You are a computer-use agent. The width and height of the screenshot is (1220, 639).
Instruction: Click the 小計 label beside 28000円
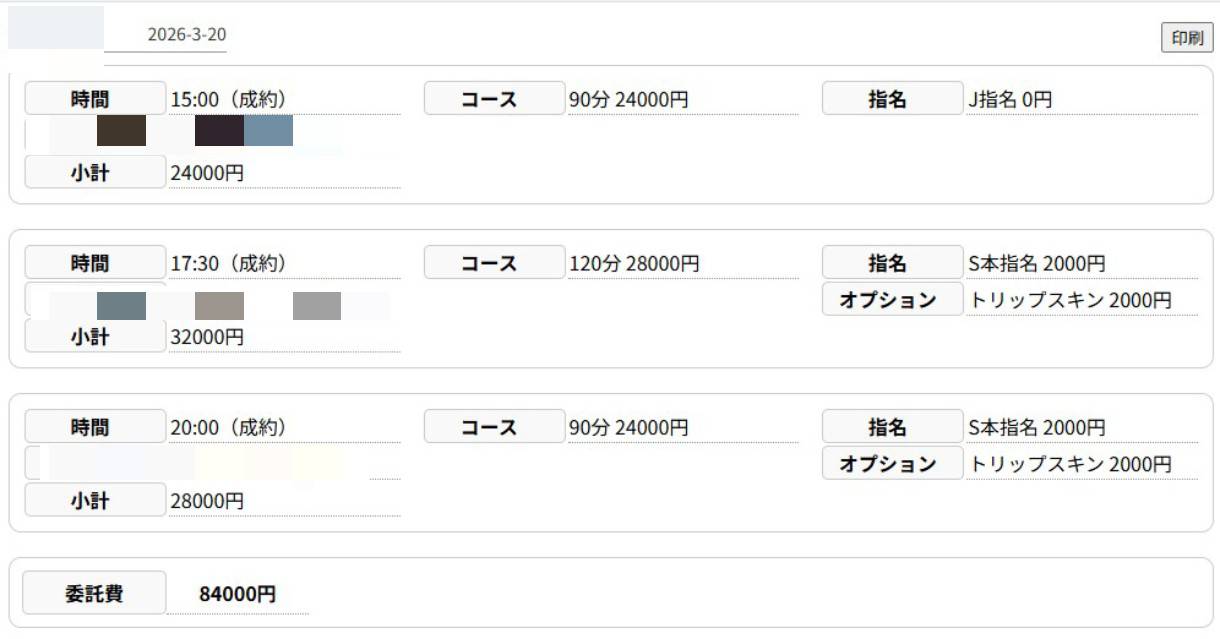(x=95, y=501)
